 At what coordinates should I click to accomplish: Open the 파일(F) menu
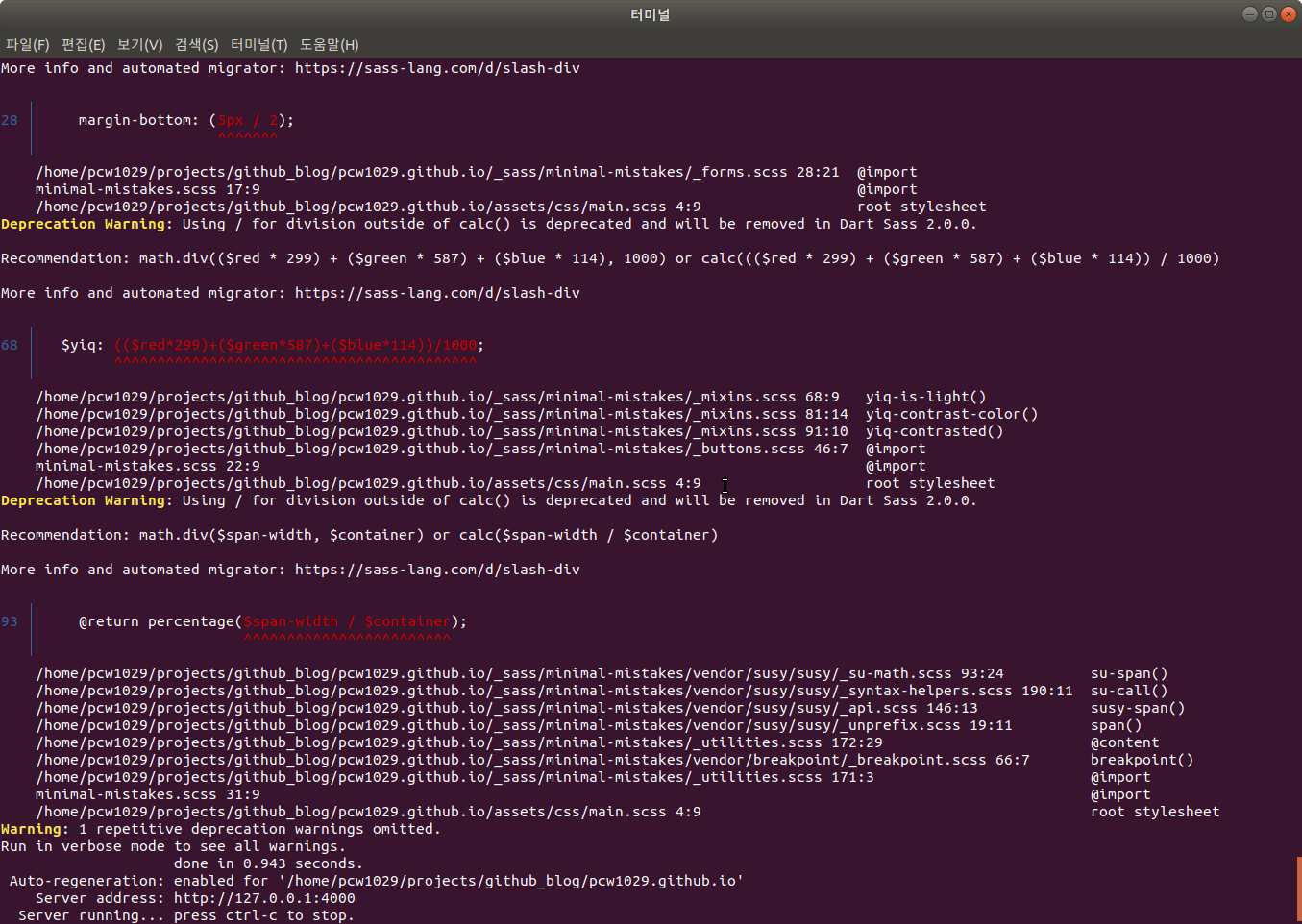pos(29,44)
